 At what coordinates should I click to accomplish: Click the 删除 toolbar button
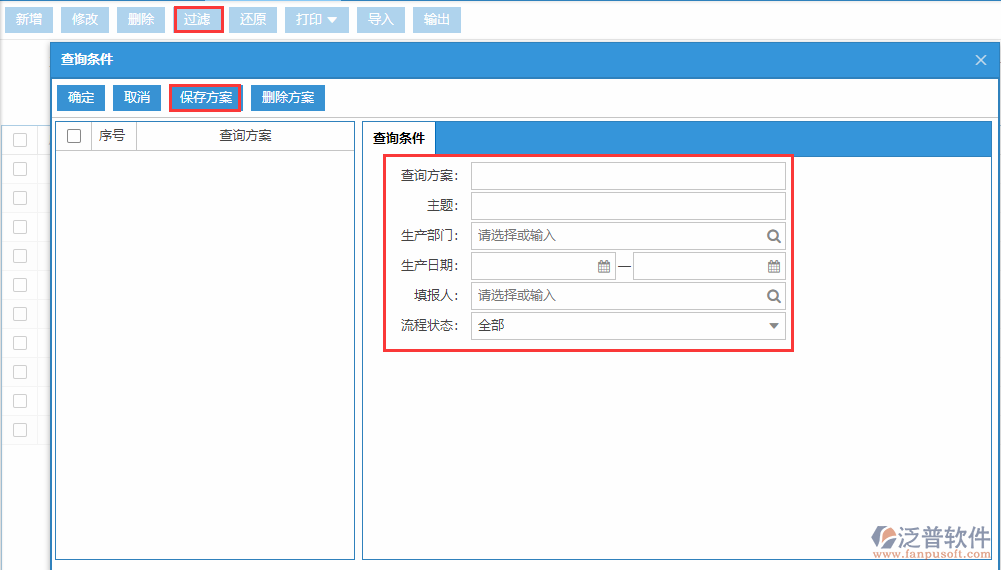pyautogui.click(x=141, y=20)
